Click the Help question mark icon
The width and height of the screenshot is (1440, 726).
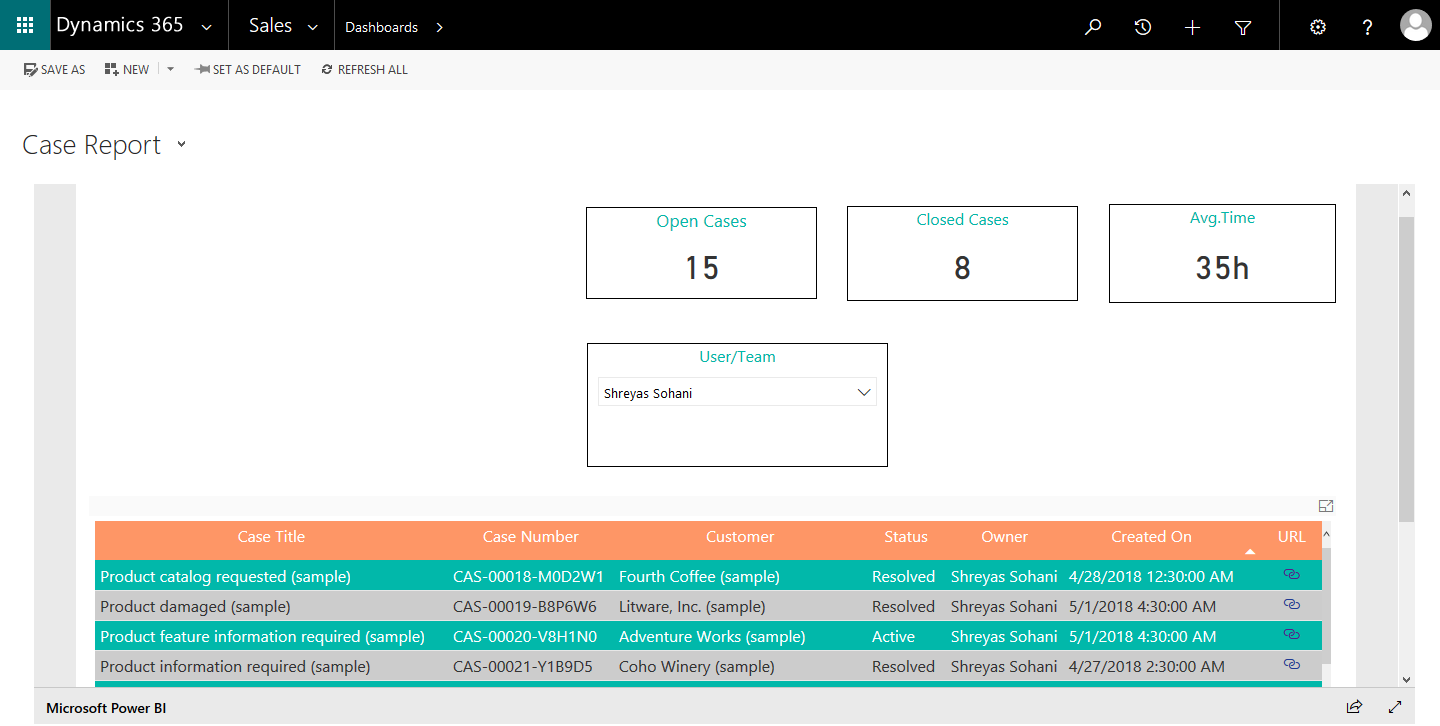point(1367,27)
